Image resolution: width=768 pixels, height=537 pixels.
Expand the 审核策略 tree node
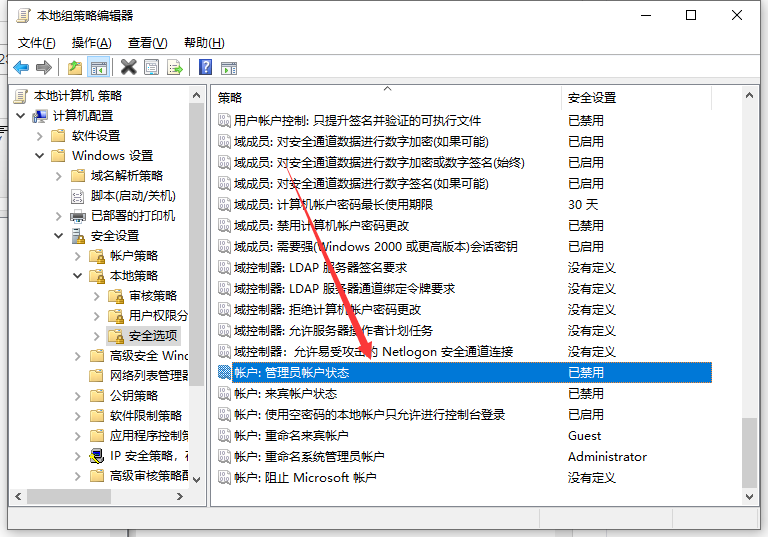point(95,296)
